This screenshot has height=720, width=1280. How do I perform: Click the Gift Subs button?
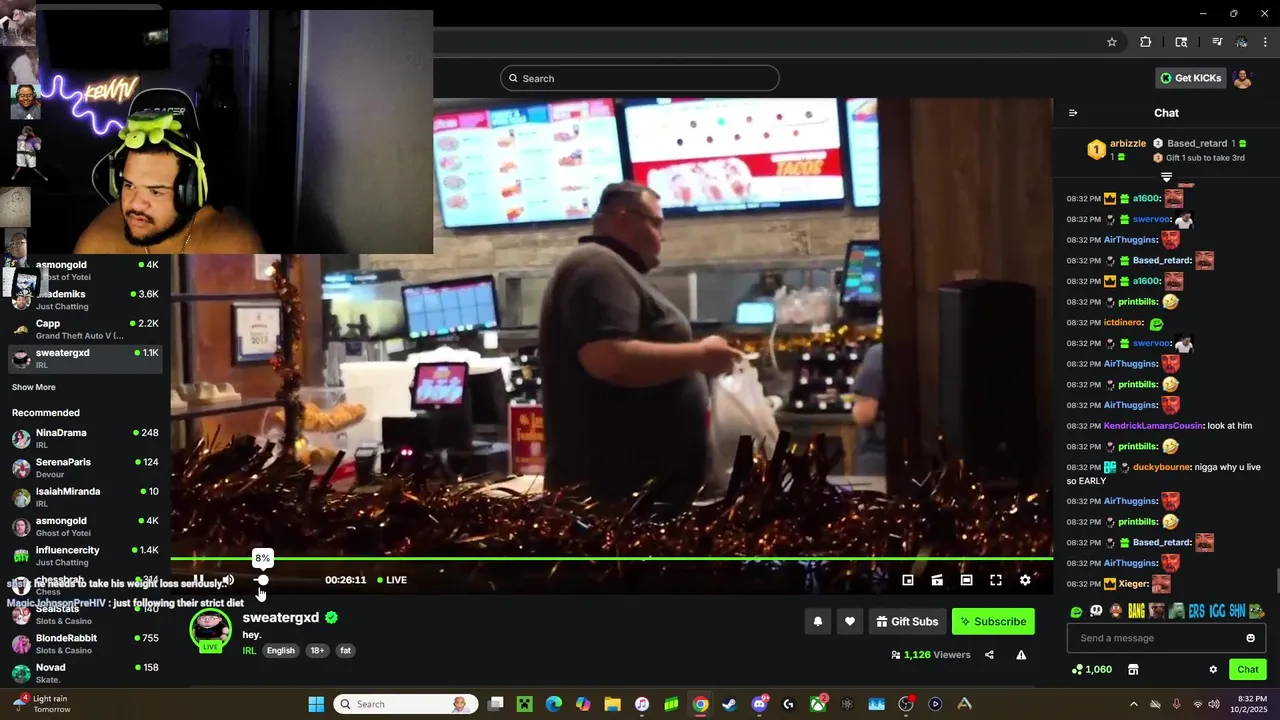point(907,621)
